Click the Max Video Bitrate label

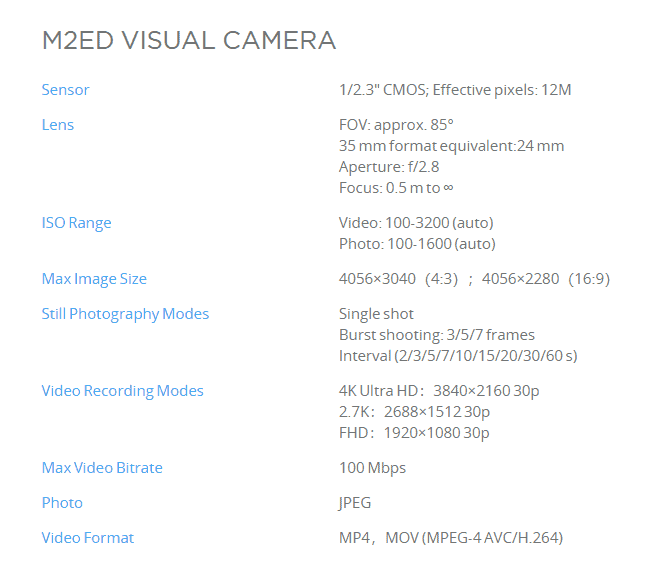coord(102,468)
